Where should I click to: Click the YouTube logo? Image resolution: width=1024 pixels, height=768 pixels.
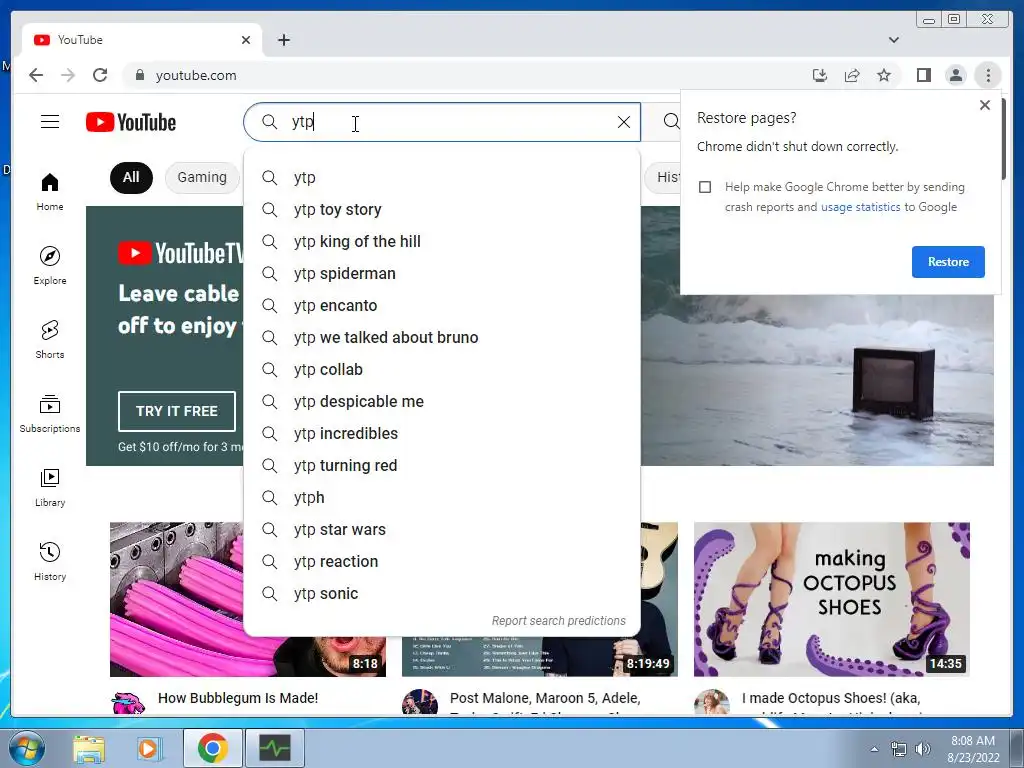pos(131,122)
